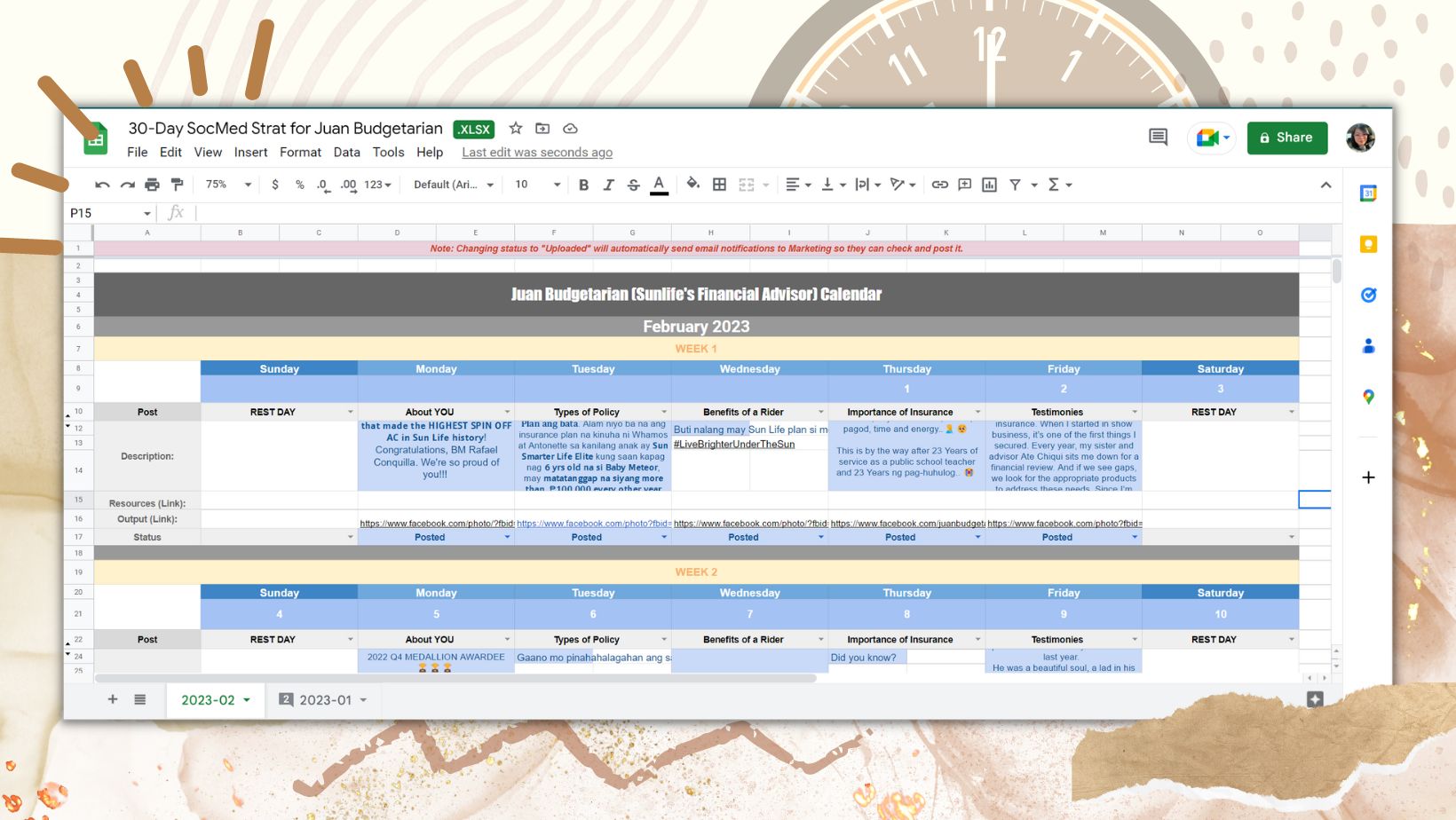Click the Move to folder icon
Viewport: 1456px width, 820px height.
tap(542, 129)
